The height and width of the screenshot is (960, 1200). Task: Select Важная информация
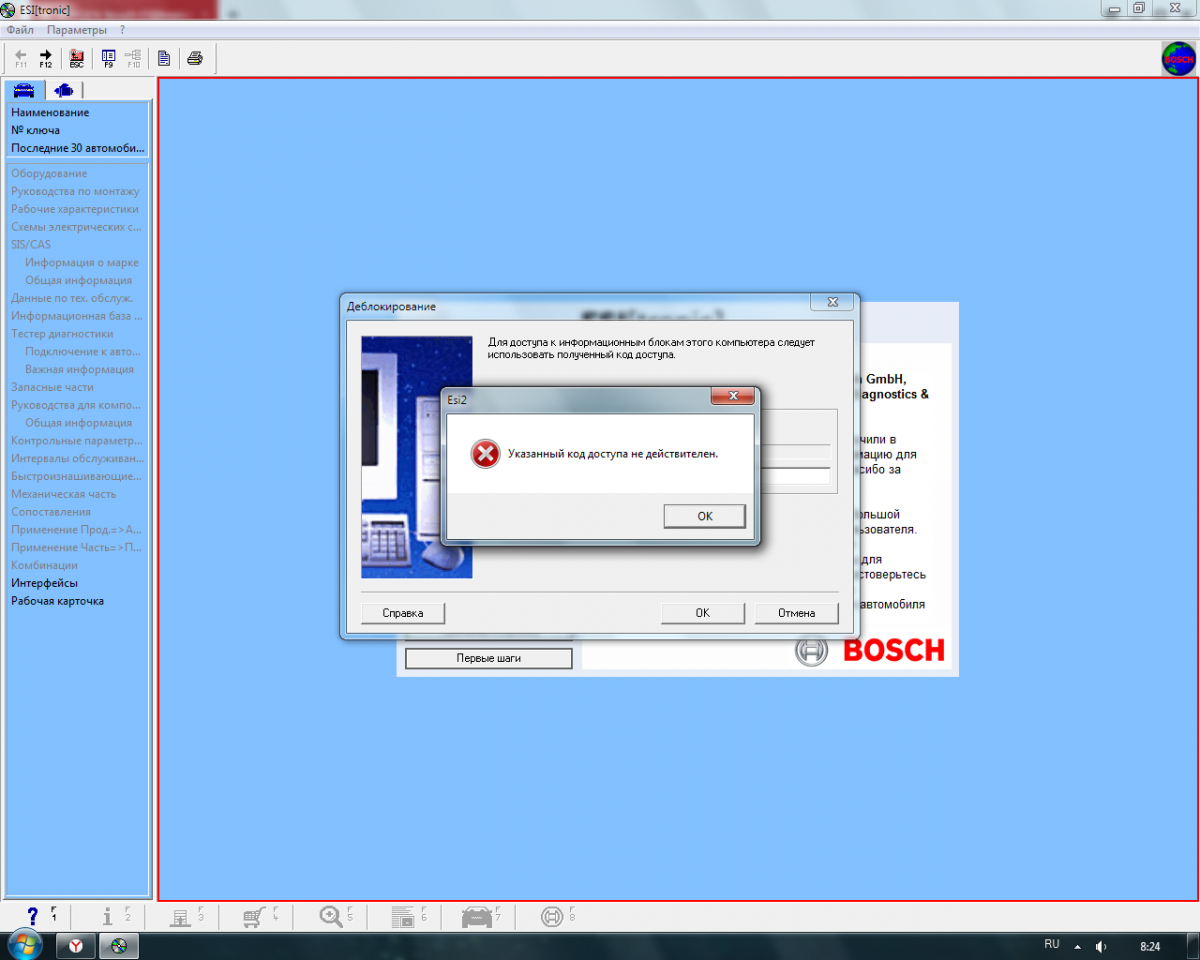tap(79, 370)
